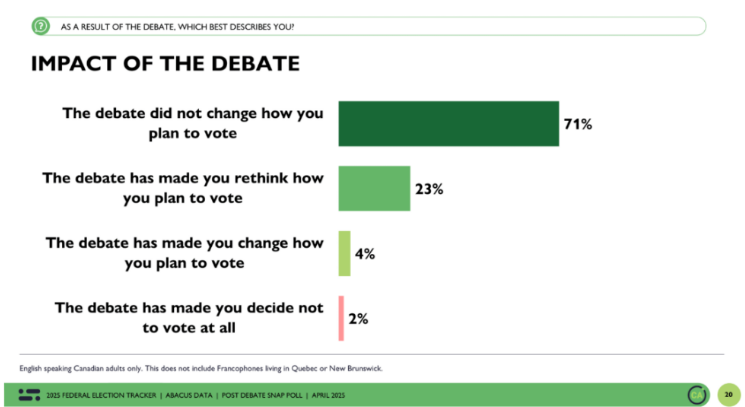Click the 4% value label

(x=365, y=254)
